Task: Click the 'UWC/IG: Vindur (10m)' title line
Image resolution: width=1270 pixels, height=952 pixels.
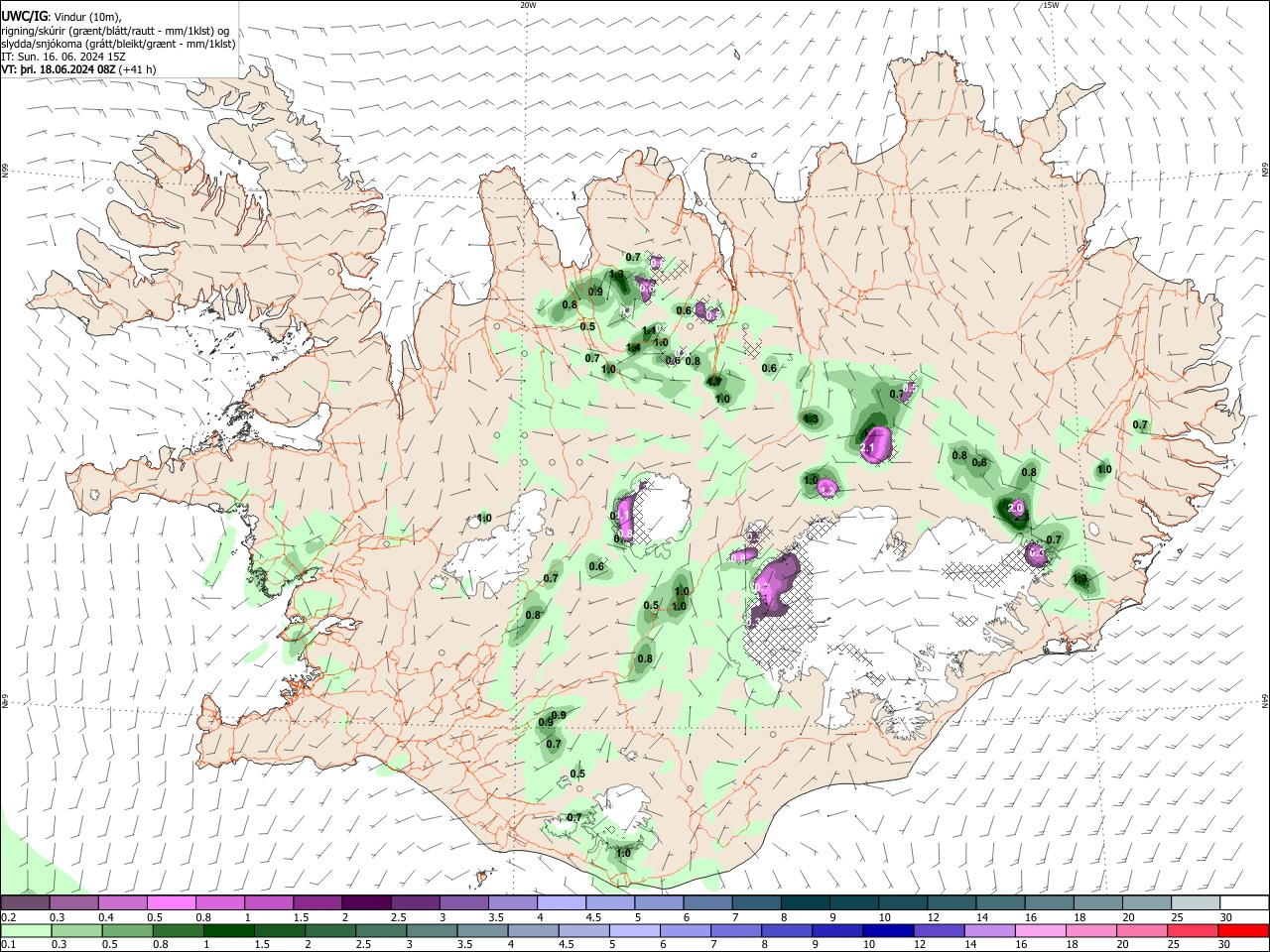Action: coord(61,16)
